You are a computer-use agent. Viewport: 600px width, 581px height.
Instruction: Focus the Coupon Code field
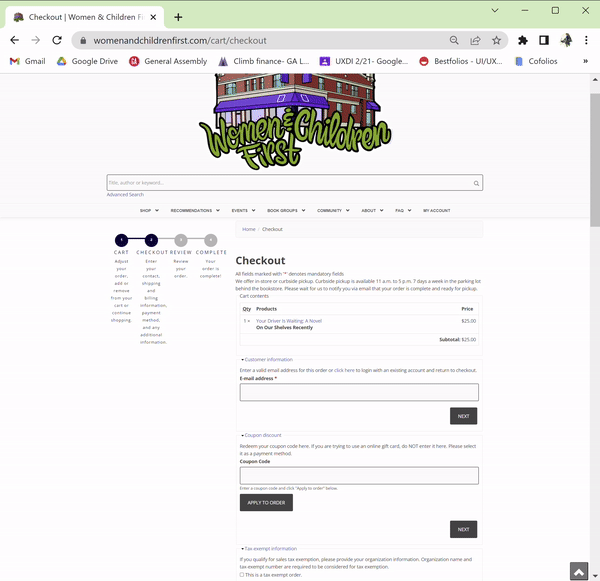pos(359,476)
